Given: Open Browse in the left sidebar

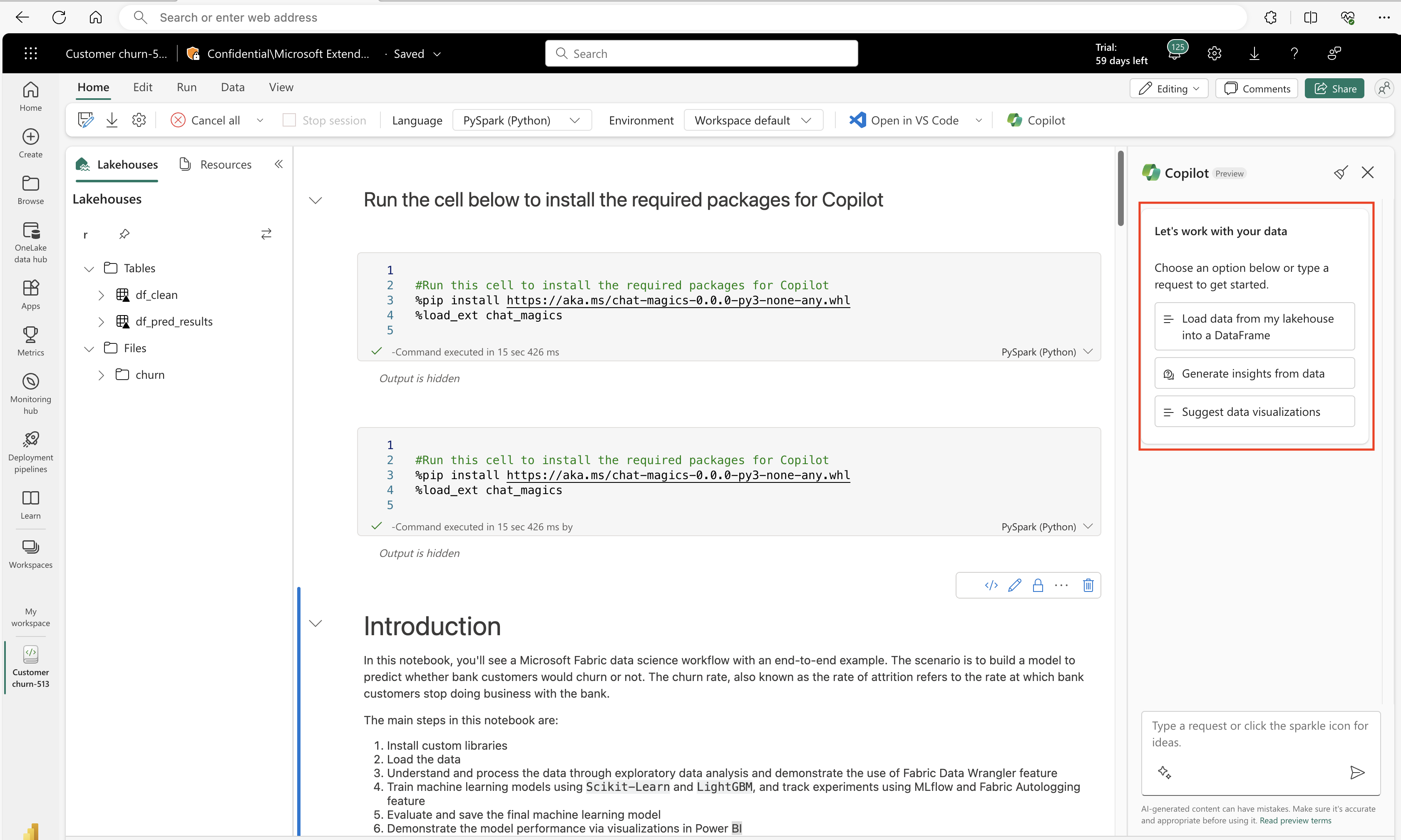Looking at the screenshot, I should (x=30, y=190).
